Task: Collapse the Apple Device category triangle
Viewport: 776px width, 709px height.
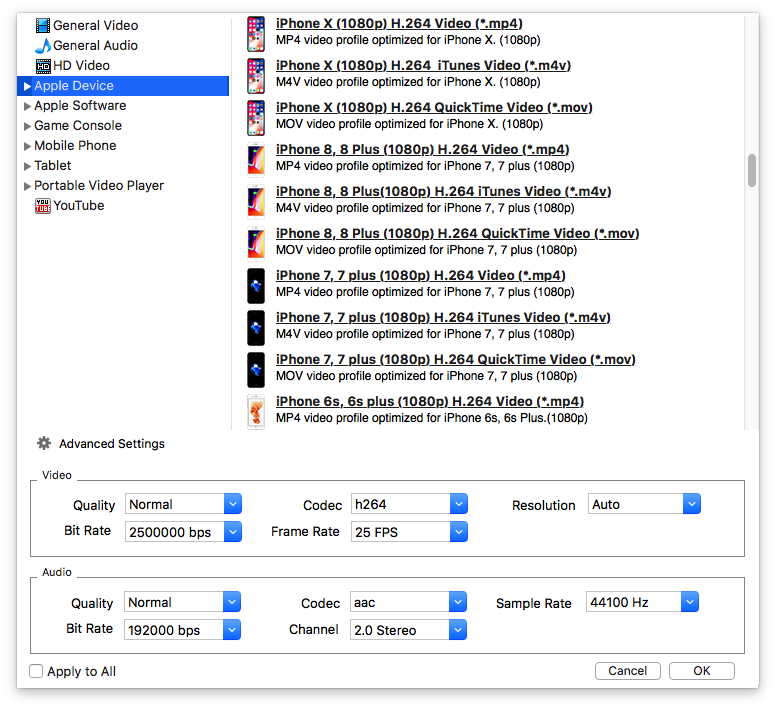Action: click(x=27, y=86)
